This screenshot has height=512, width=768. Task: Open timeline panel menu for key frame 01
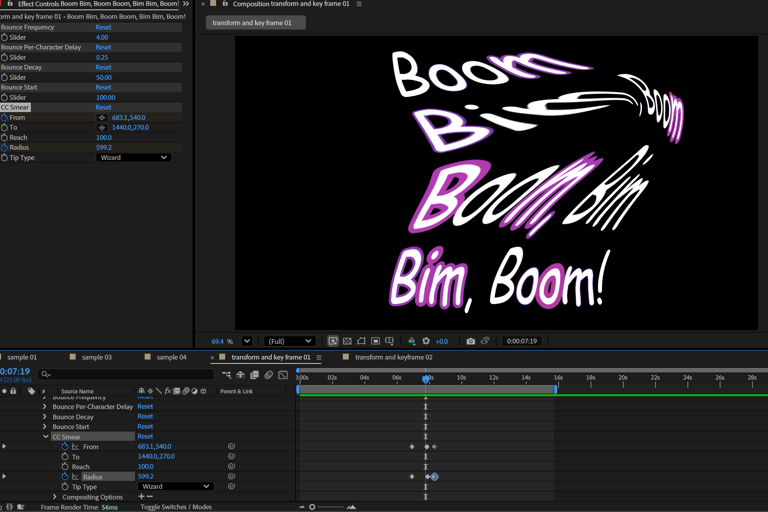319,358
